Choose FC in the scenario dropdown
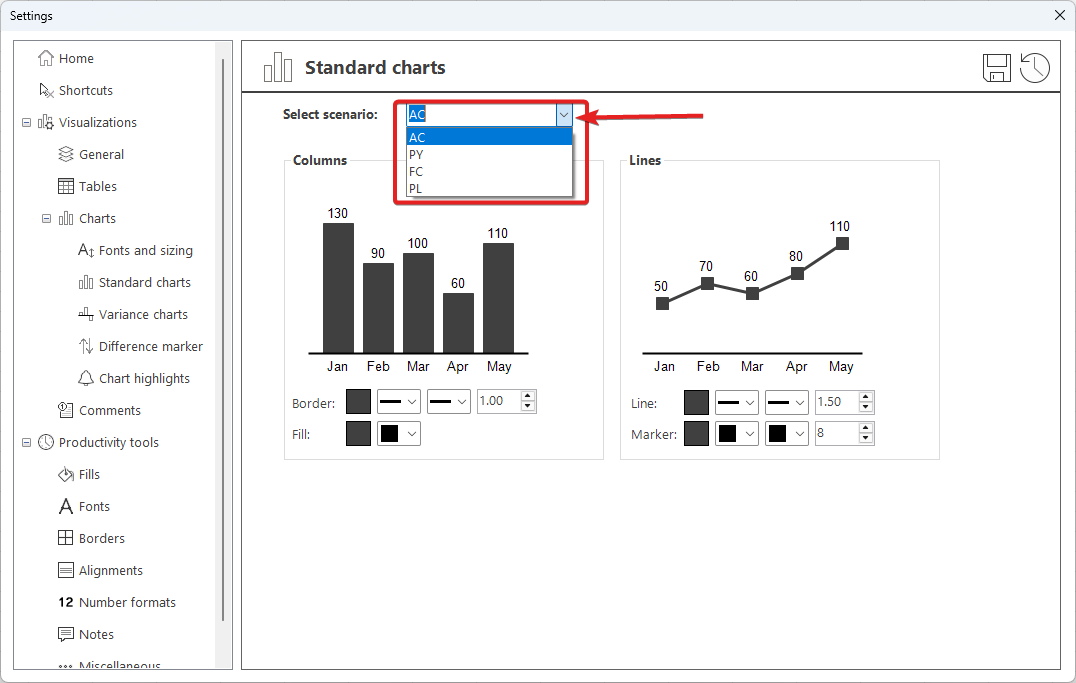The image size is (1076, 683). tap(416, 172)
